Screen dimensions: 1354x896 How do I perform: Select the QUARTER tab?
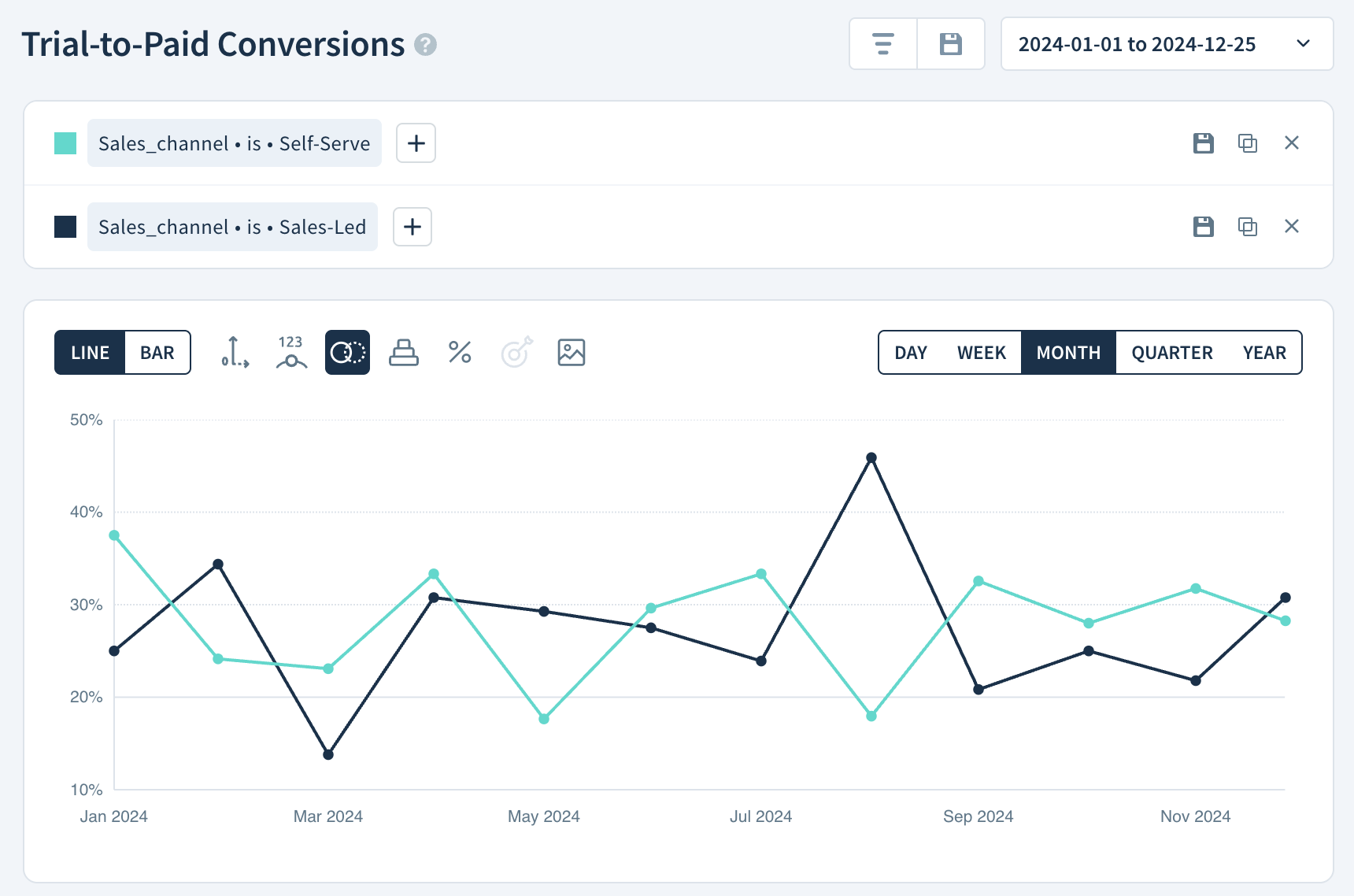click(1171, 352)
